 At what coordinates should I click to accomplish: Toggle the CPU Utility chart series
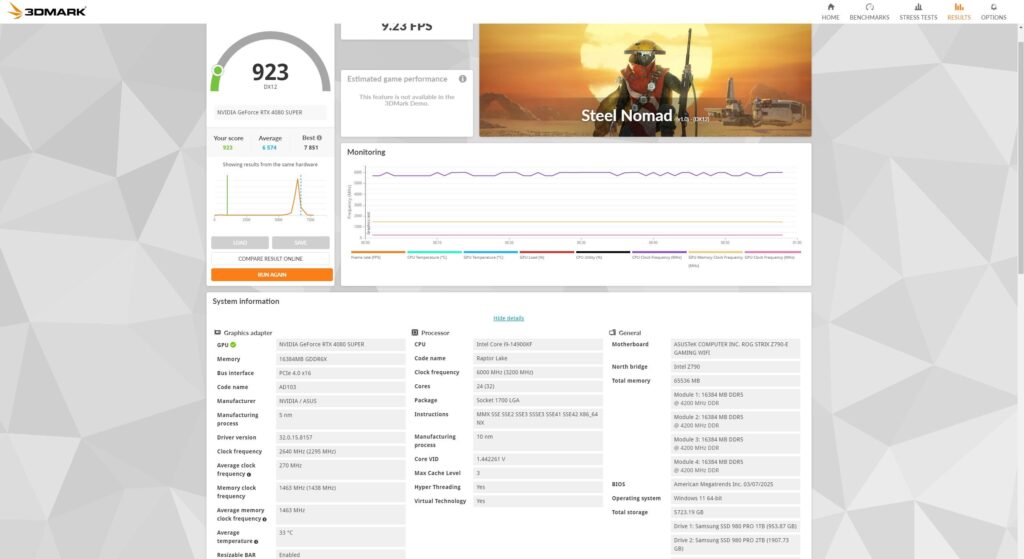[603, 255]
